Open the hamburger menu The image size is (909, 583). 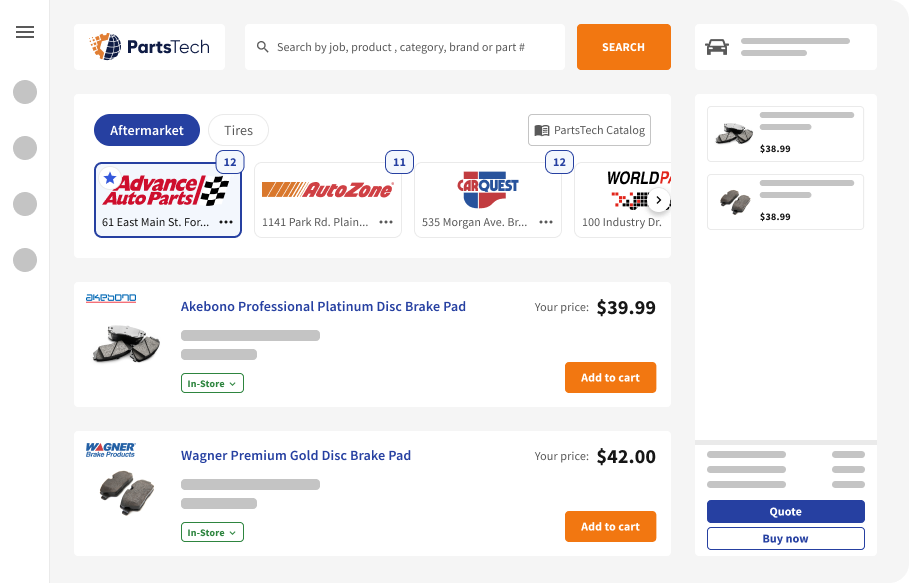[25, 32]
